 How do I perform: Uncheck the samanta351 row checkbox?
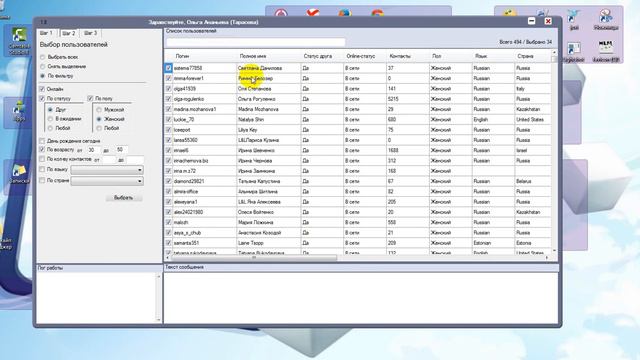(x=169, y=243)
